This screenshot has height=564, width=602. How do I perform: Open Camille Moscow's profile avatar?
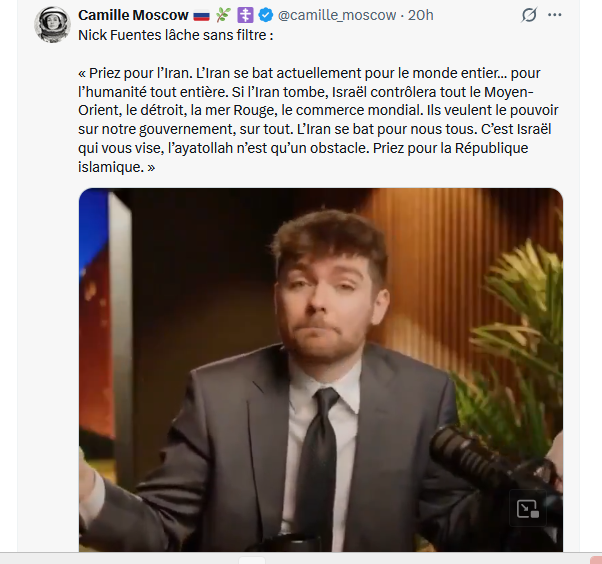[51, 24]
